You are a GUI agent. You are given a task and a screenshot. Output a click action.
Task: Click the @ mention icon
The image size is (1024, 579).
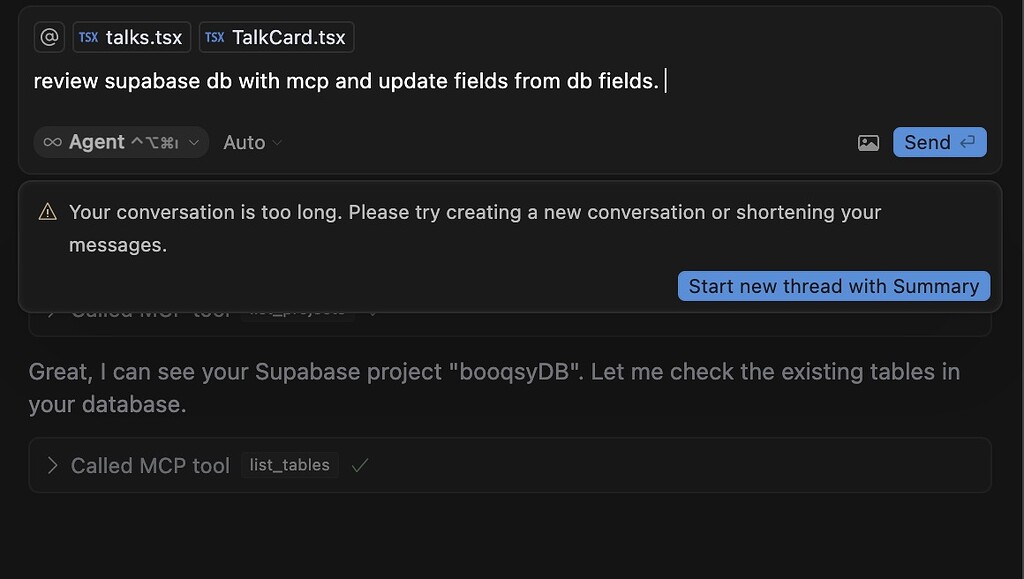click(49, 37)
